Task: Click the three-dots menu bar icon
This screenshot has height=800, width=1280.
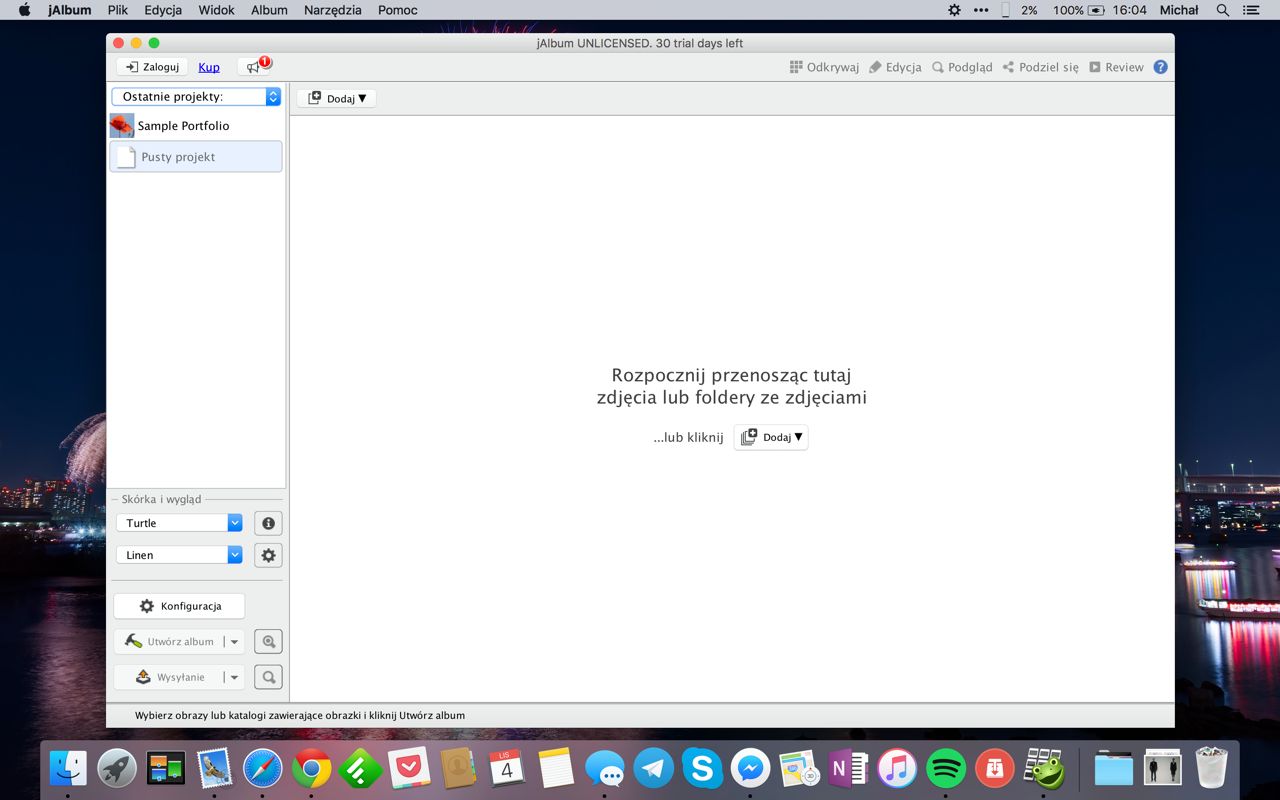Action: pyautogui.click(x=980, y=10)
